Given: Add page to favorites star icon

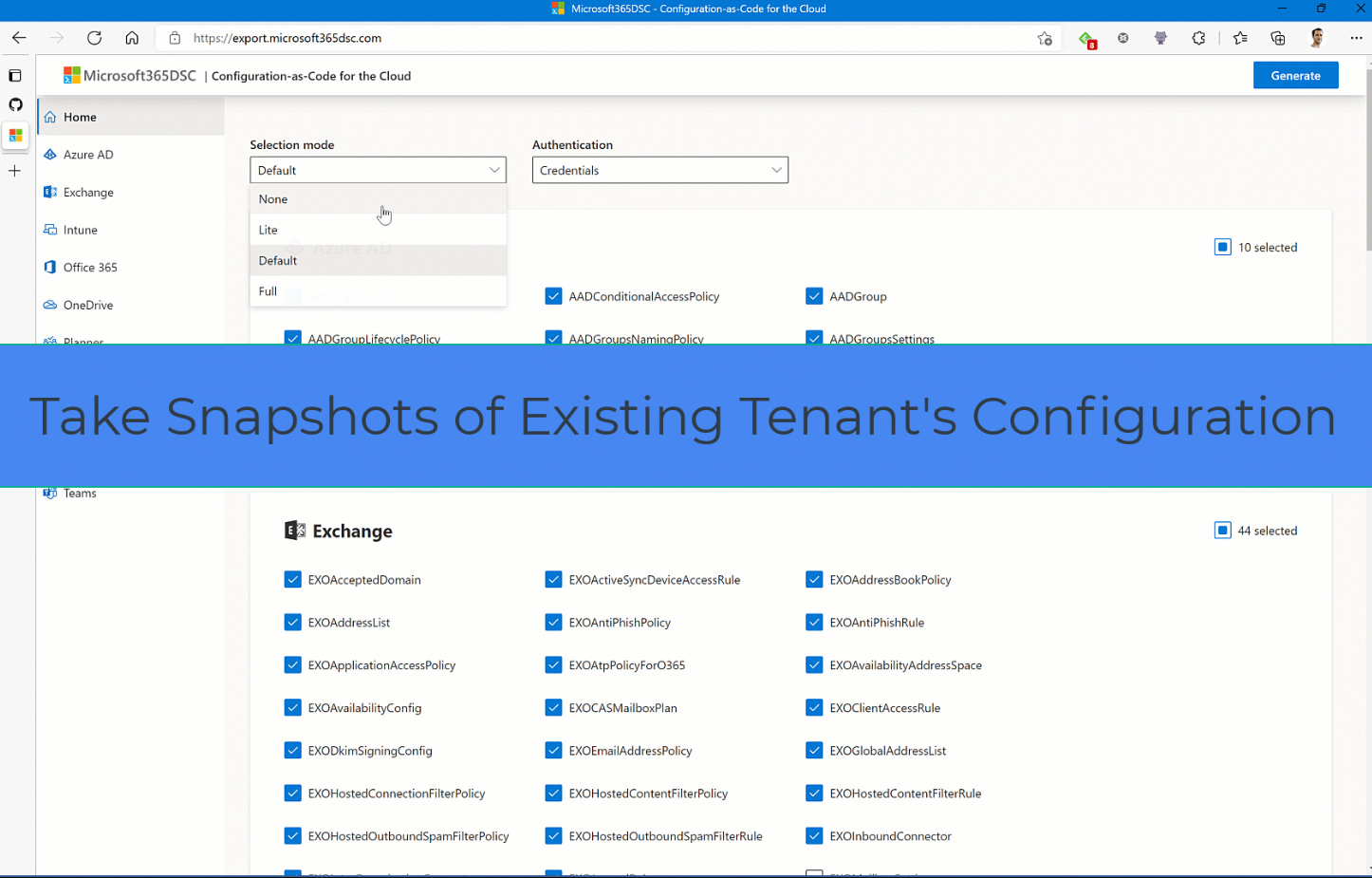Looking at the screenshot, I should click(x=1045, y=38).
